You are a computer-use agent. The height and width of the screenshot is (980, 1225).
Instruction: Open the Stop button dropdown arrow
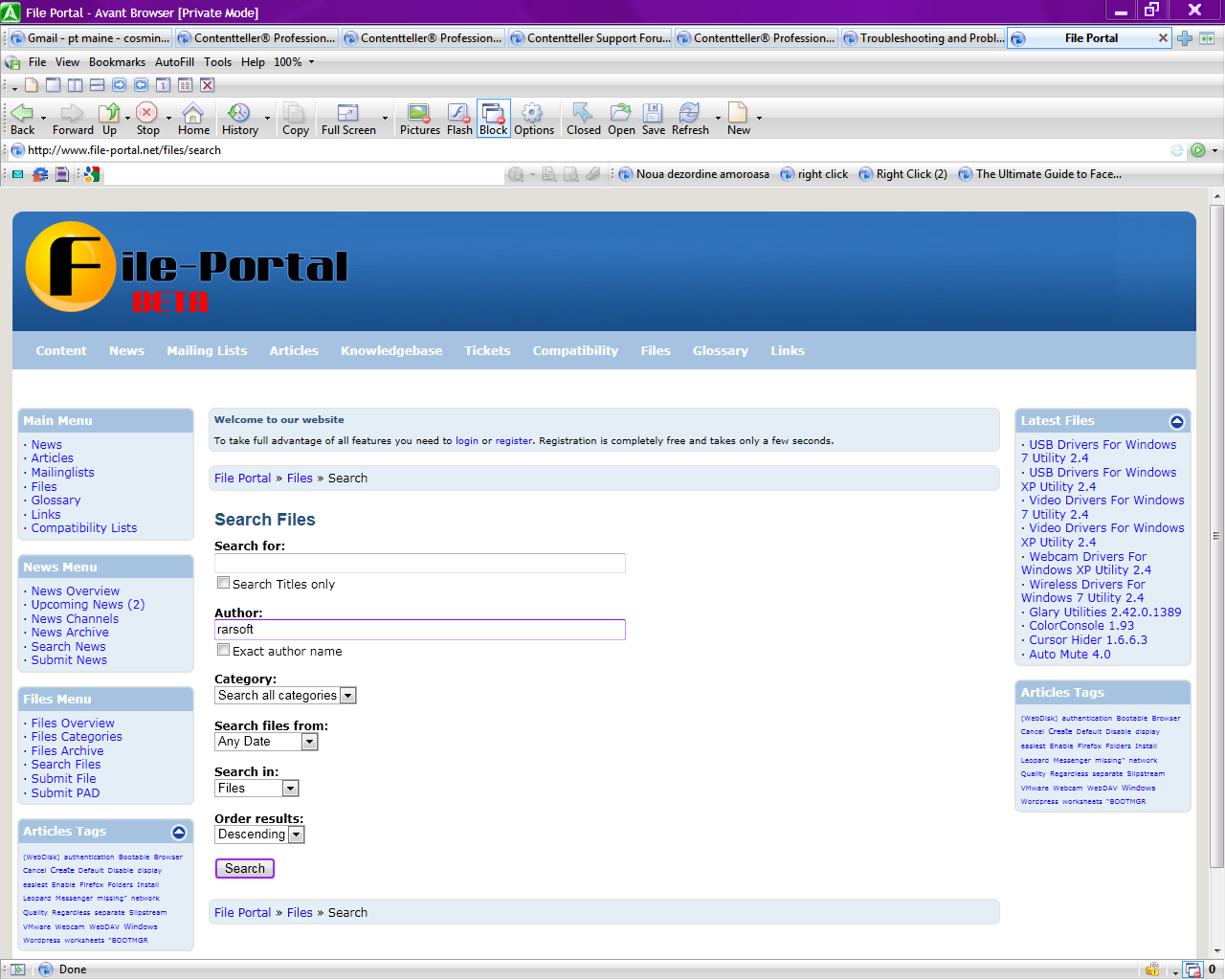[x=168, y=118]
